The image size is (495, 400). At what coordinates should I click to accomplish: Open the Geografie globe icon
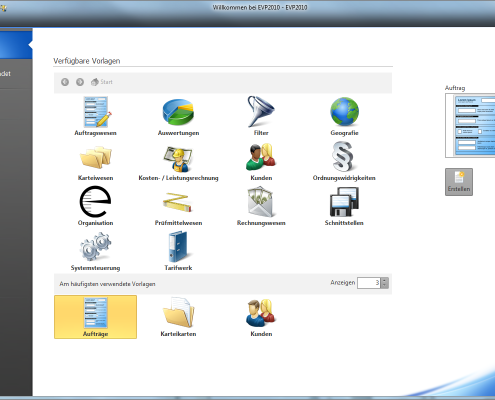tap(344, 116)
